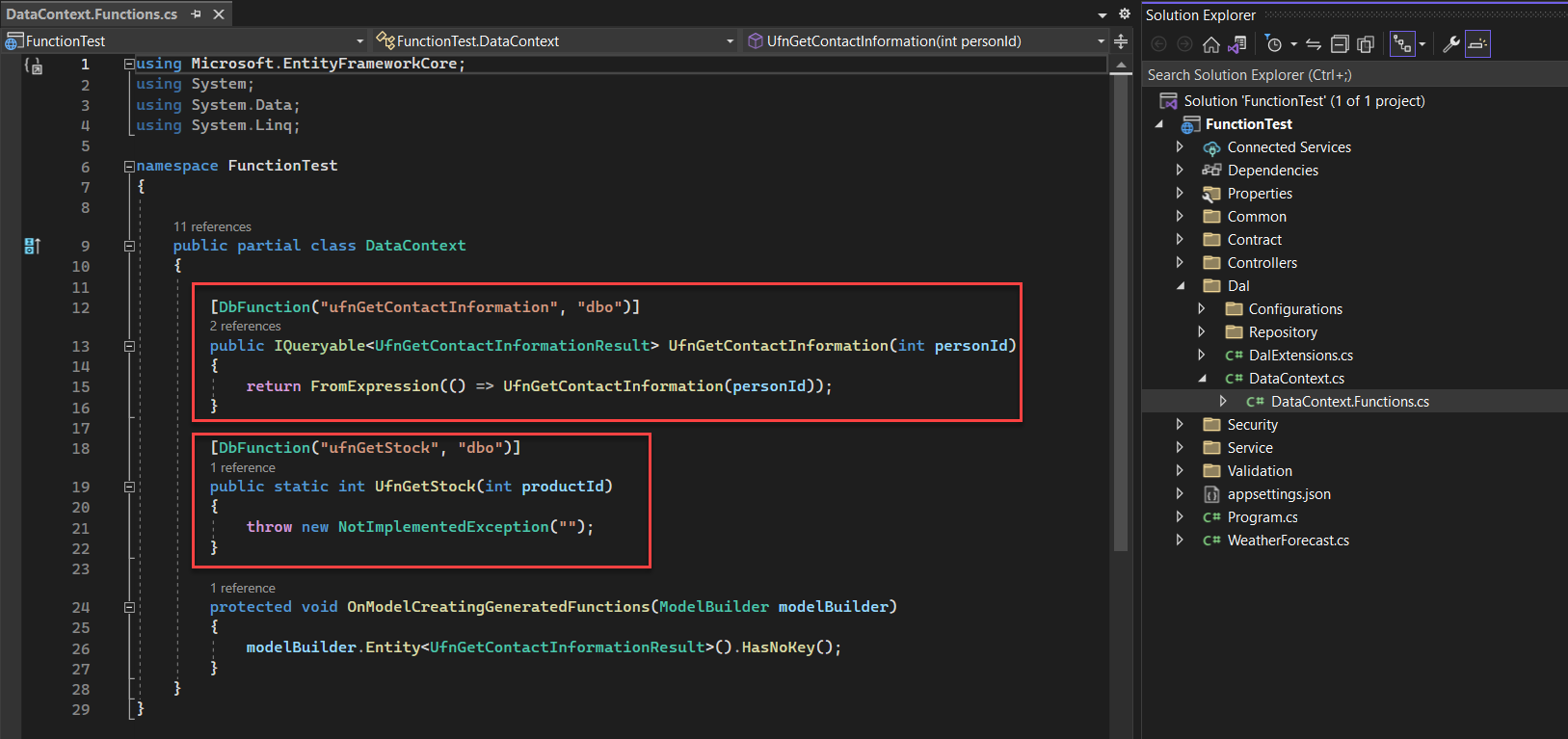Collapse the DataContext.cs node

coord(1202,379)
